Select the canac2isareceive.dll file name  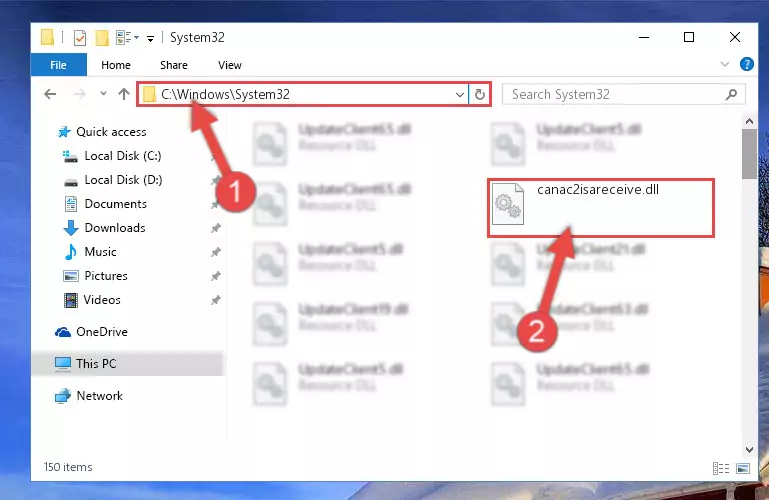598,190
